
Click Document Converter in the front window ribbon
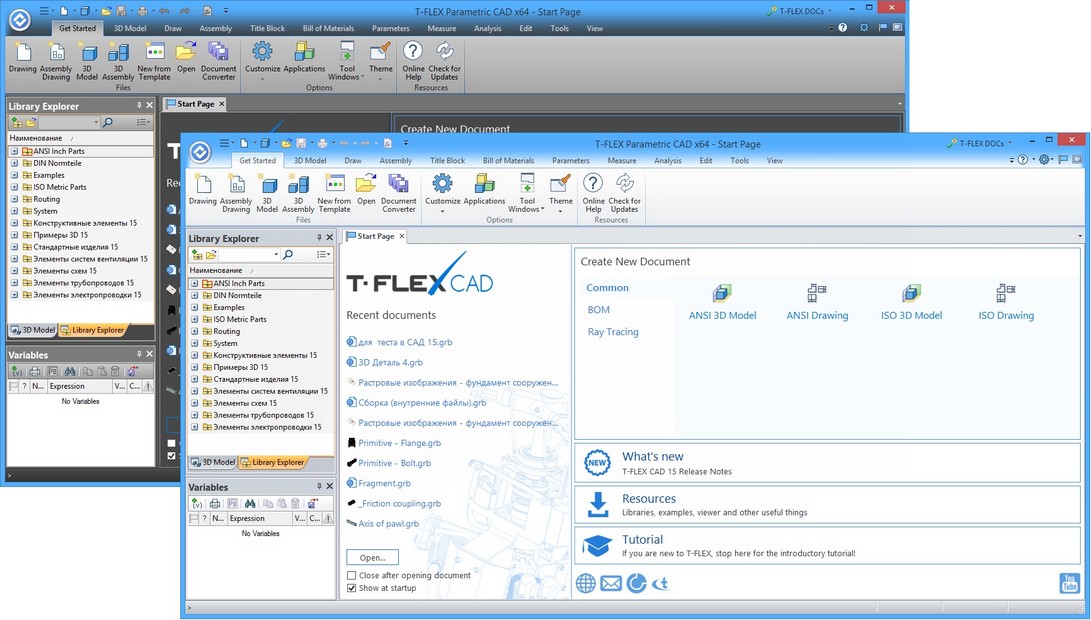pyautogui.click(x=399, y=192)
